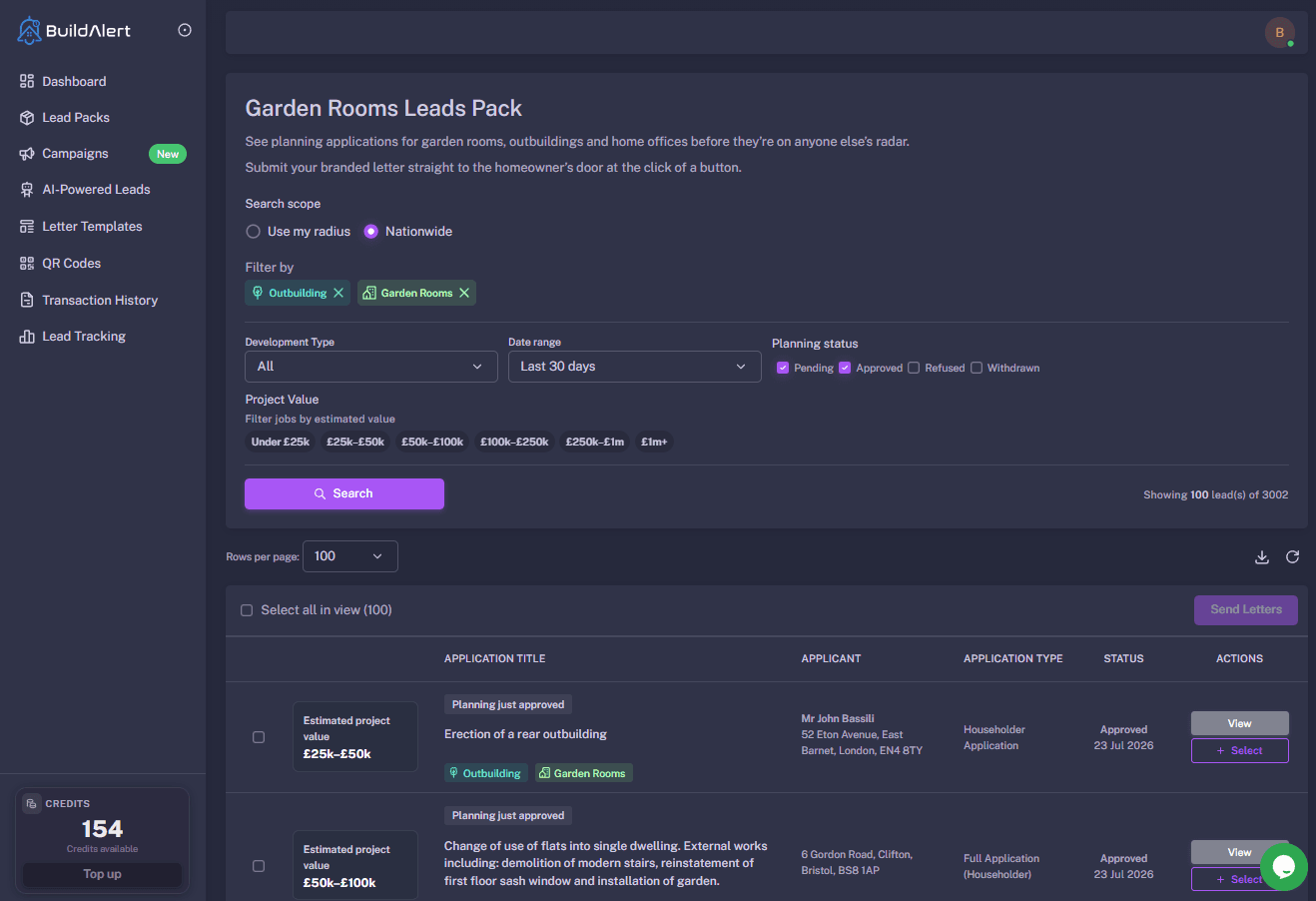Viewport: 1316px width, 901px height.
Task: Click the Send Letters button
Action: pyautogui.click(x=1246, y=609)
